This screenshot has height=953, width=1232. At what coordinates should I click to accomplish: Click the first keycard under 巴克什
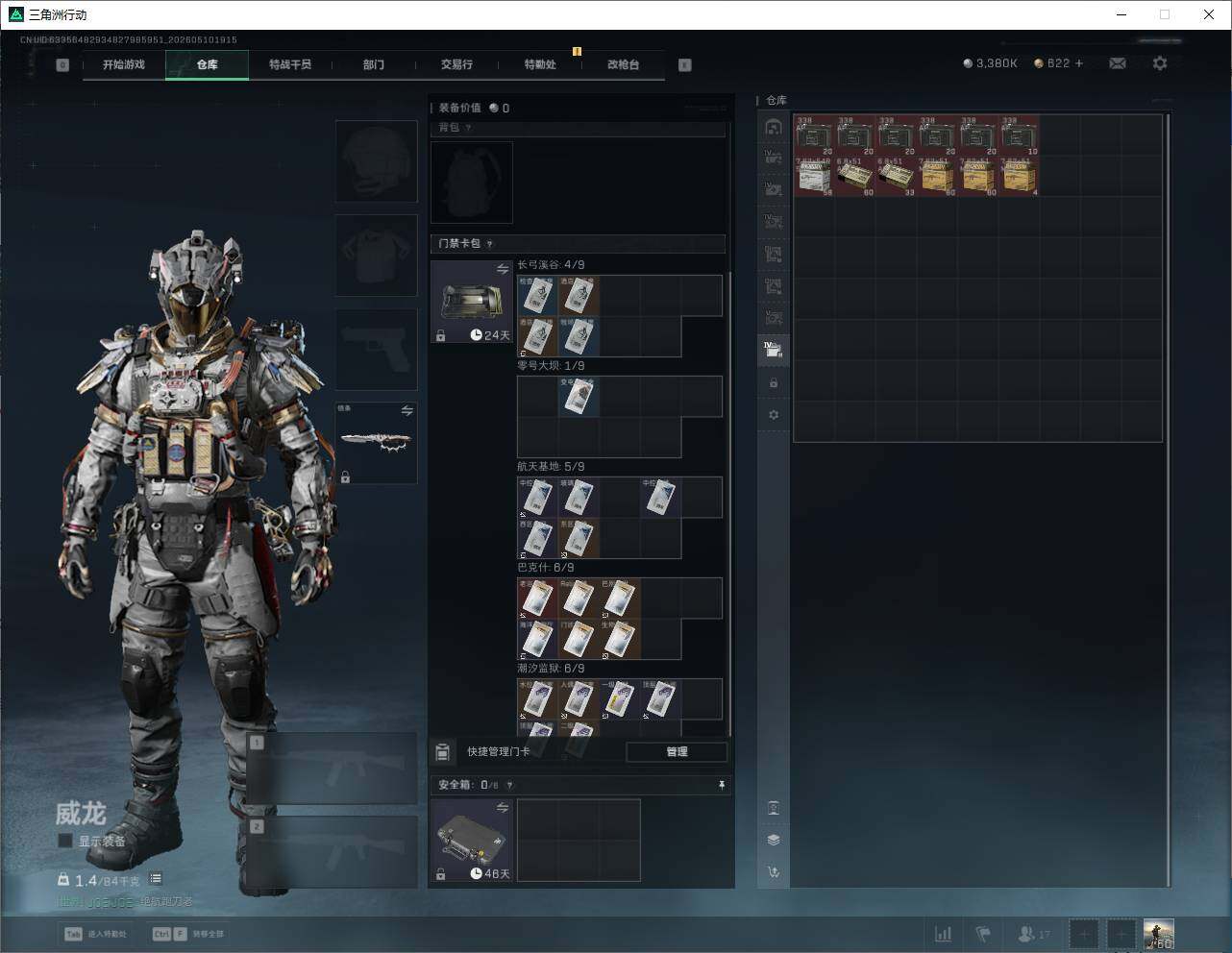point(538,599)
